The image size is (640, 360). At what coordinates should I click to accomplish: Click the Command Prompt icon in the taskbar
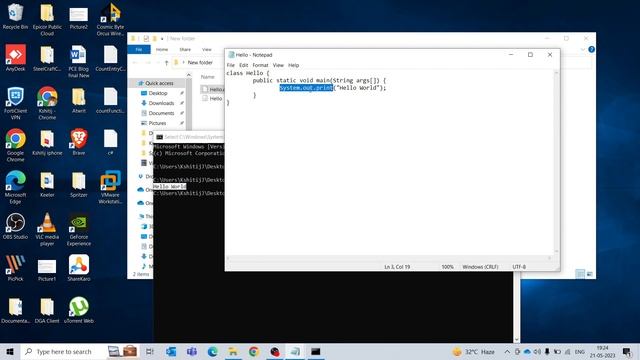[x=316, y=351]
